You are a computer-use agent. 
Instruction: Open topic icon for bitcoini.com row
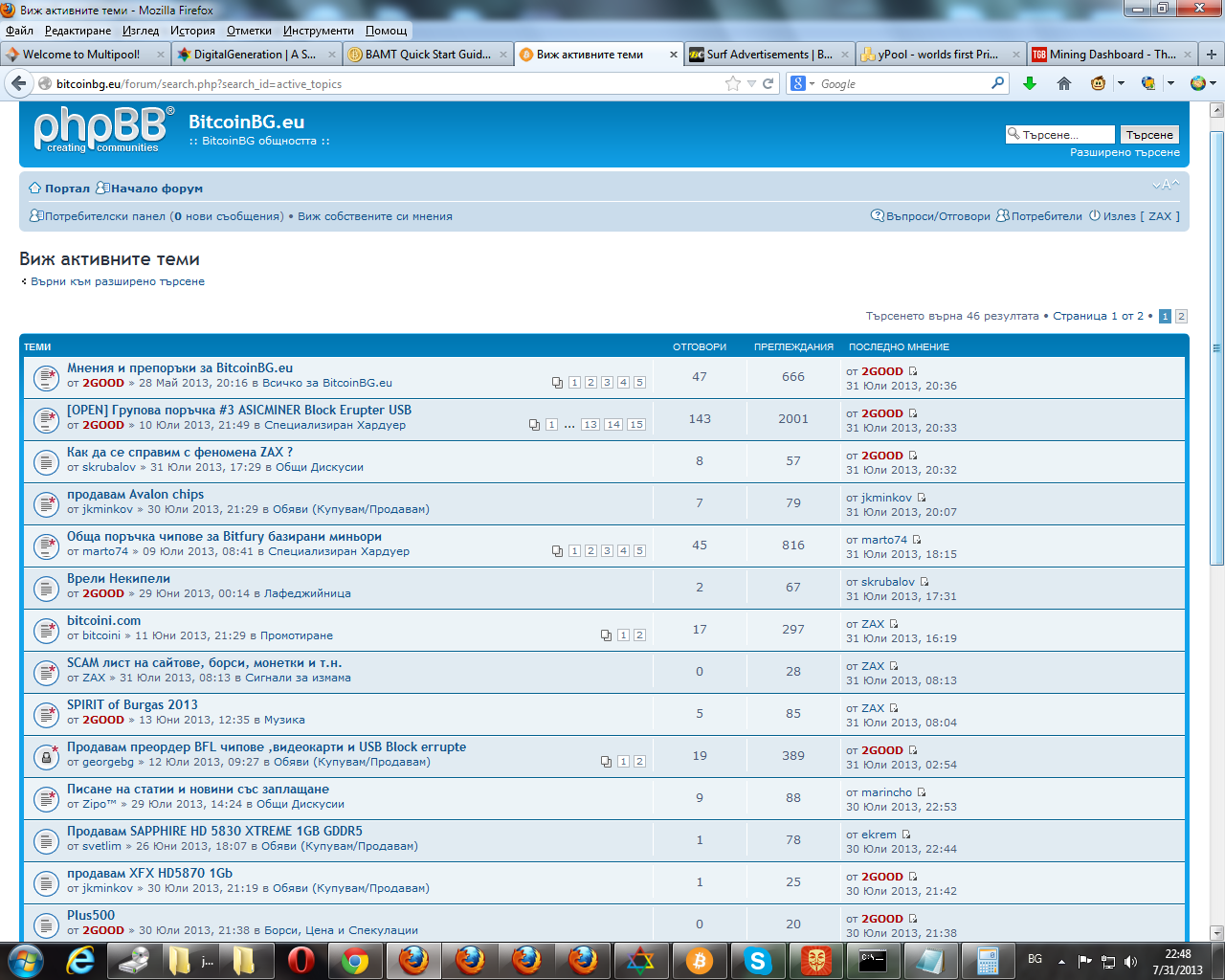(x=46, y=630)
